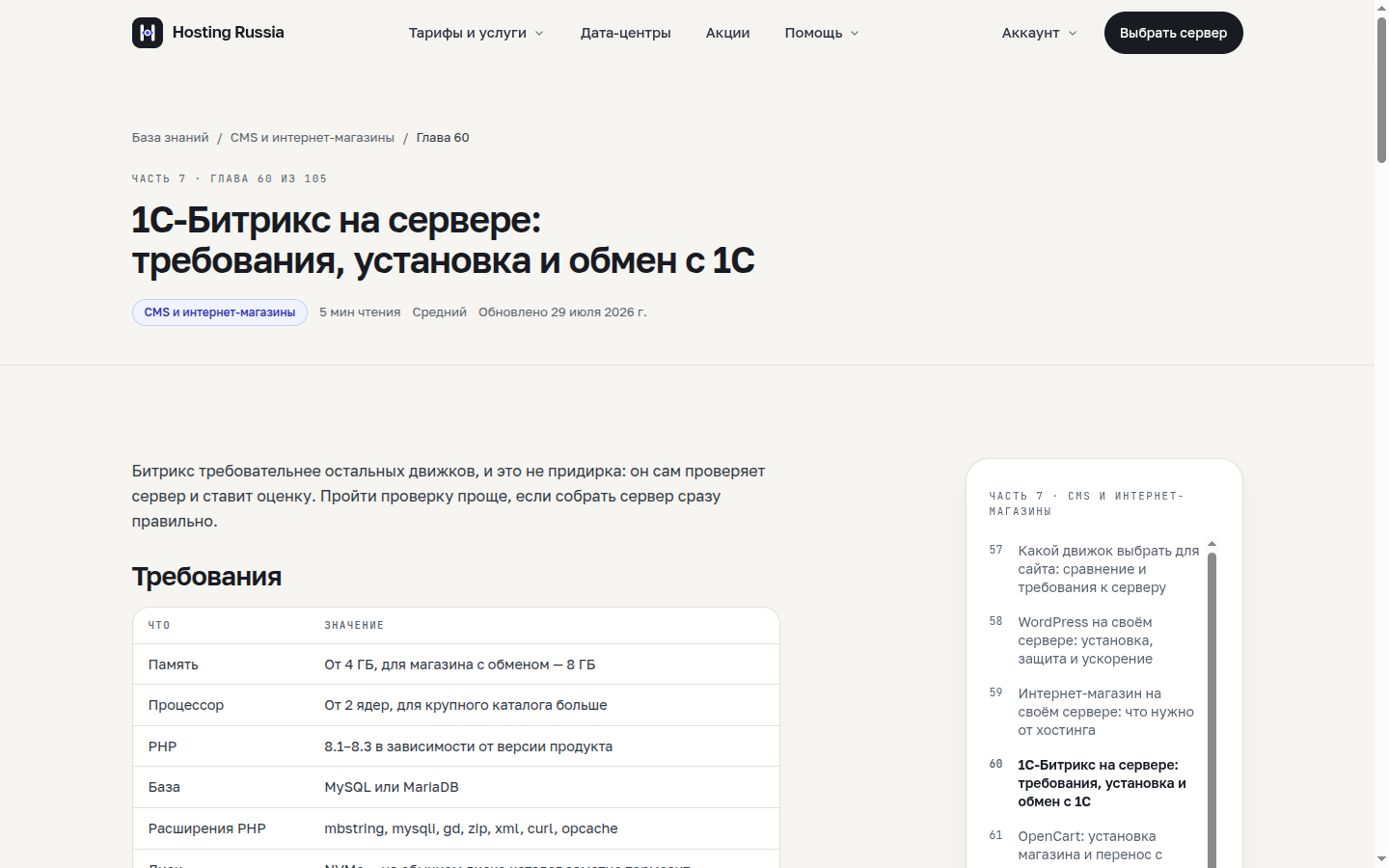The image size is (1389, 868).
Task: Click the CMS и интернет-магазины category tag
Action: click(220, 312)
